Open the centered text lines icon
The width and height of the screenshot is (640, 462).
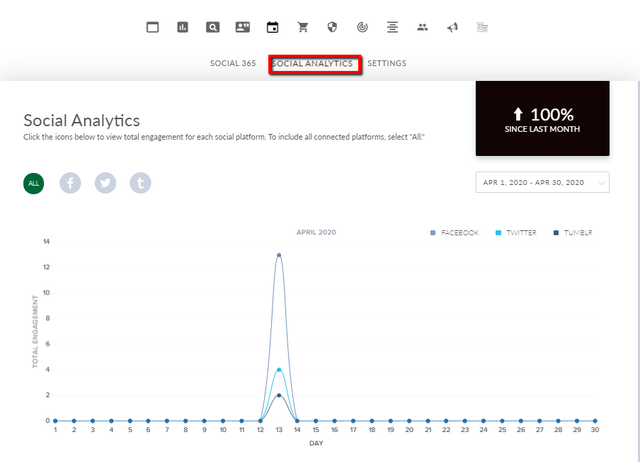[x=392, y=27]
